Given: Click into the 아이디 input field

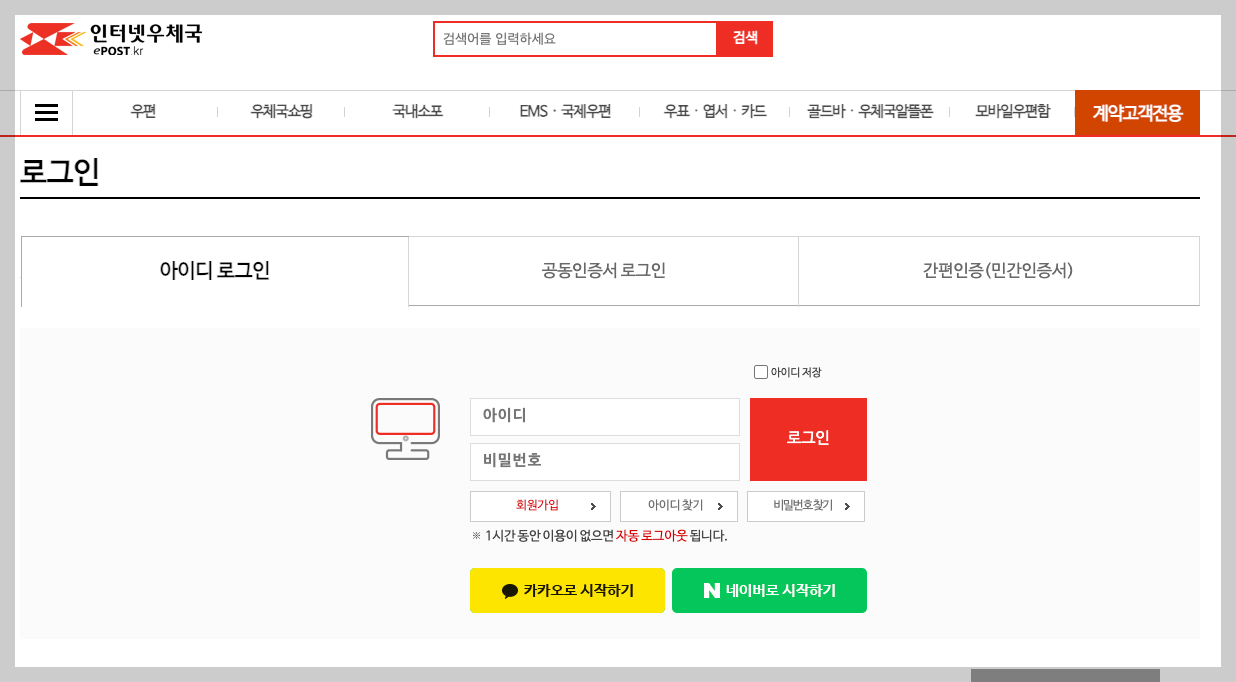Looking at the screenshot, I should point(604,416).
